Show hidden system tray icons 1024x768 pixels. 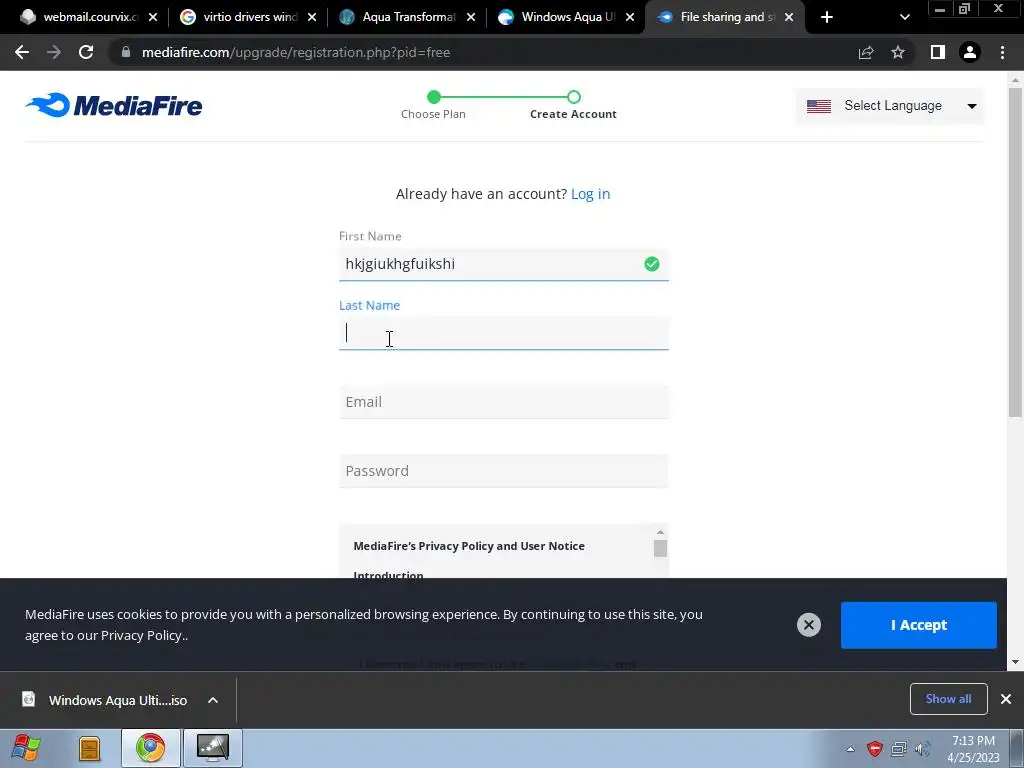point(850,749)
